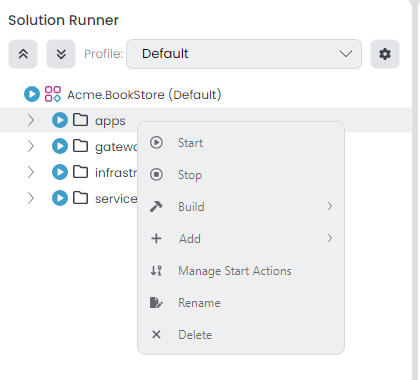Open the Build submenu entry
The height and width of the screenshot is (380, 420).
[x=241, y=207]
